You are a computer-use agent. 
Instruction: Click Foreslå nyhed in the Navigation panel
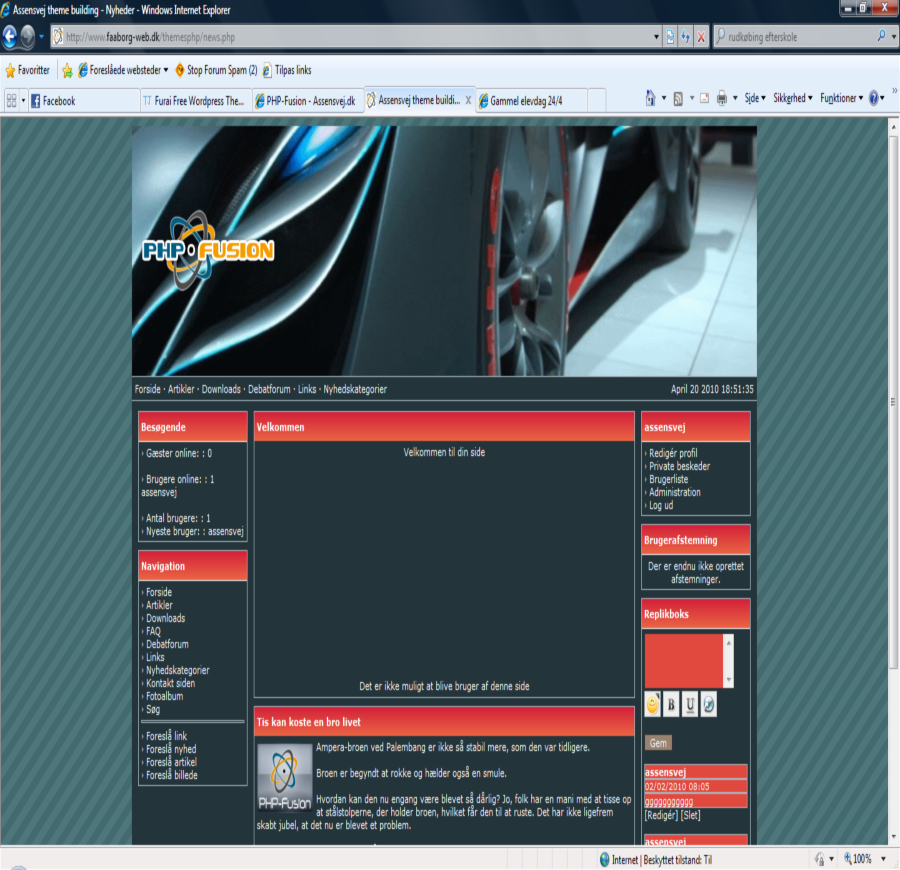coord(171,749)
